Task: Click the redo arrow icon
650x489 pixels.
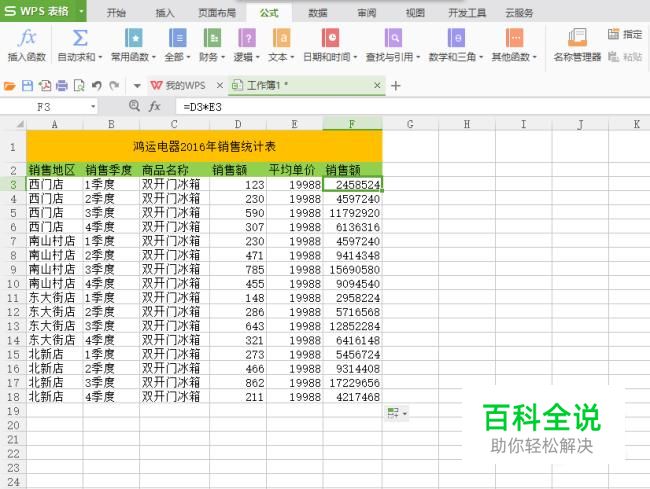Action: tap(114, 86)
